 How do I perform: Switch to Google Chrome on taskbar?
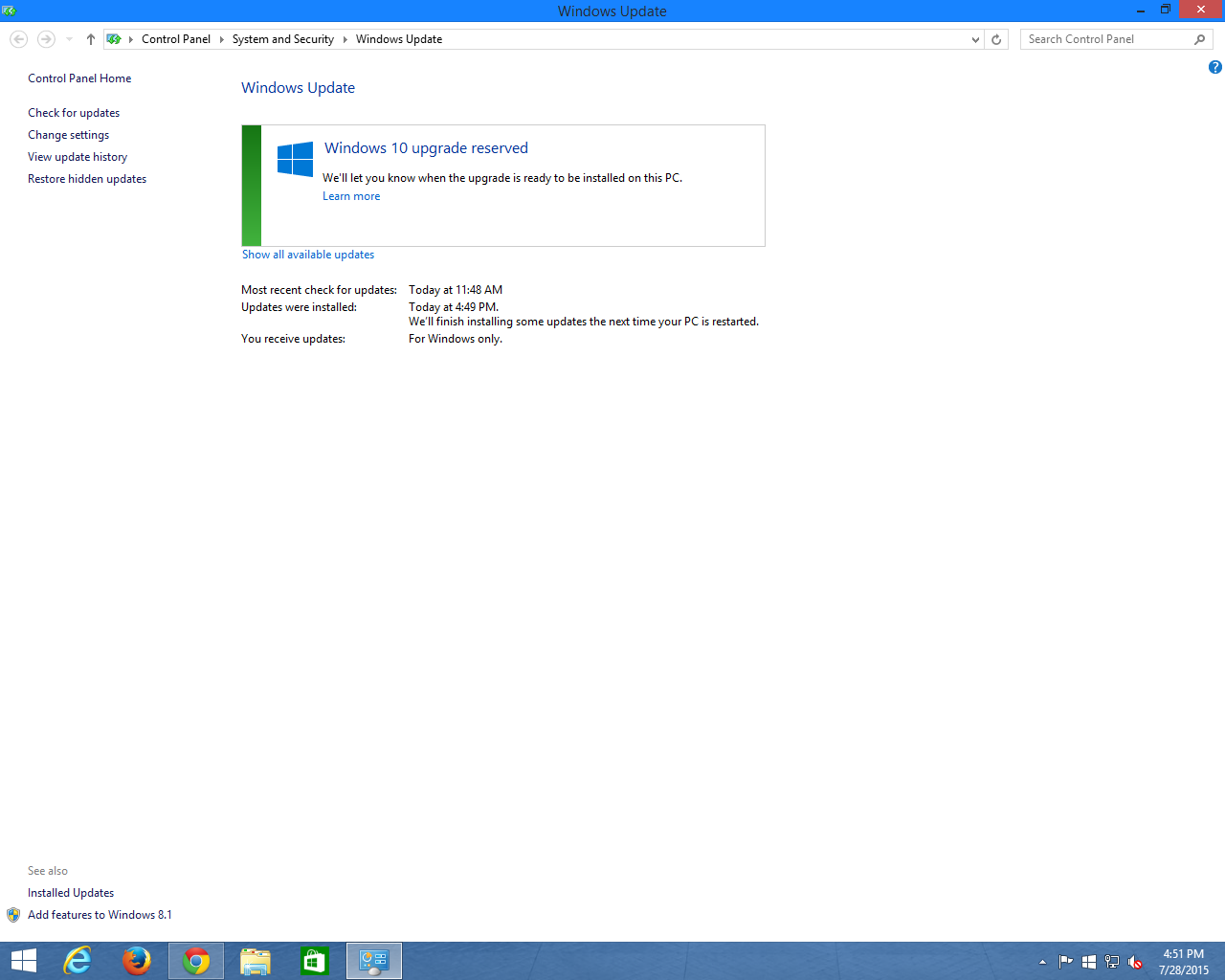pos(196,961)
